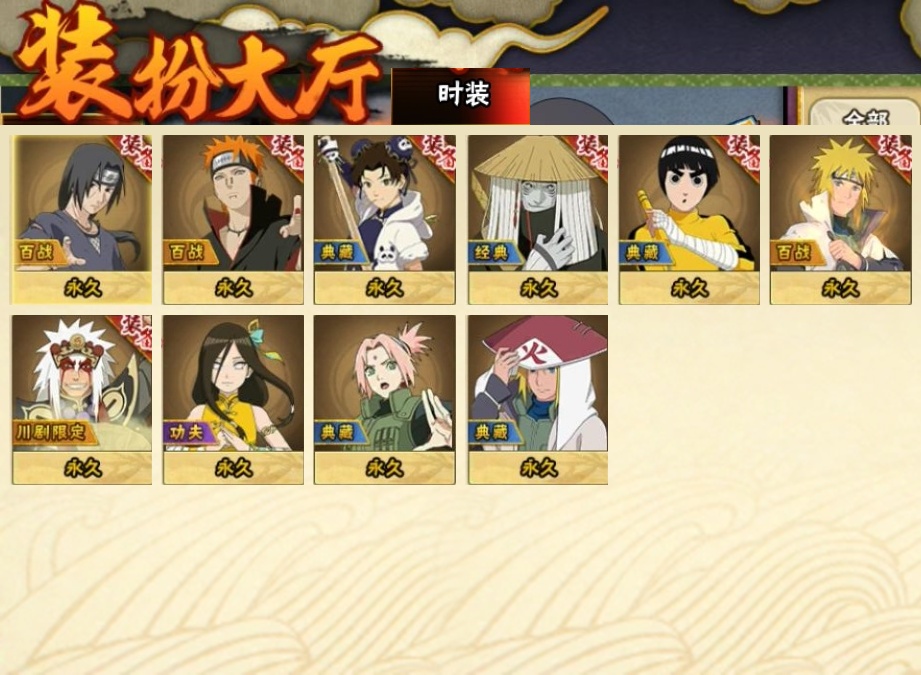Image resolution: width=921 pixels, height=675 pixels.
Task: Select the Minato 百战 costume card
Action: [841, 220]
